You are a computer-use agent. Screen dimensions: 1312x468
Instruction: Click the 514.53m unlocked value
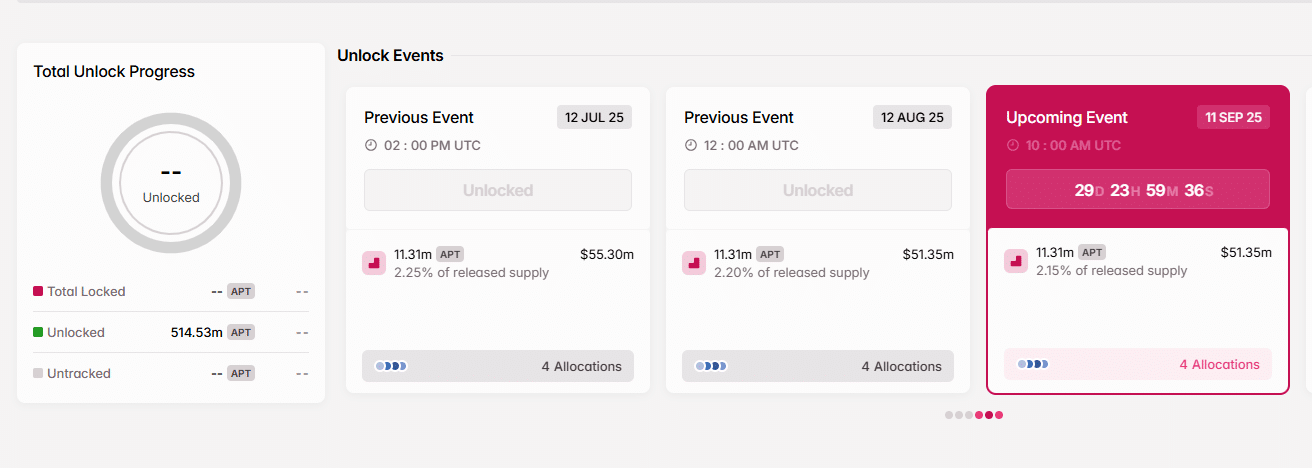[196, 332]
